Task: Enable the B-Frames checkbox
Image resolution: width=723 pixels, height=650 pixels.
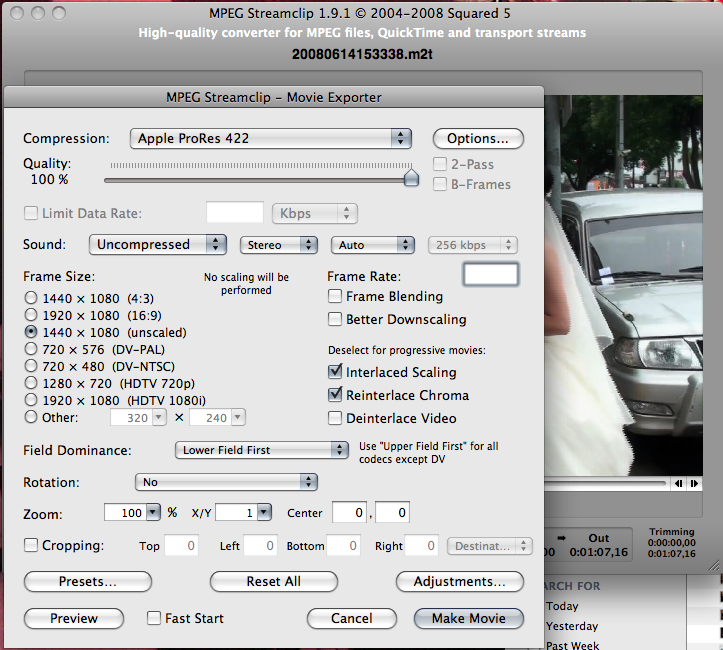Action: click(x=440, y=184)
